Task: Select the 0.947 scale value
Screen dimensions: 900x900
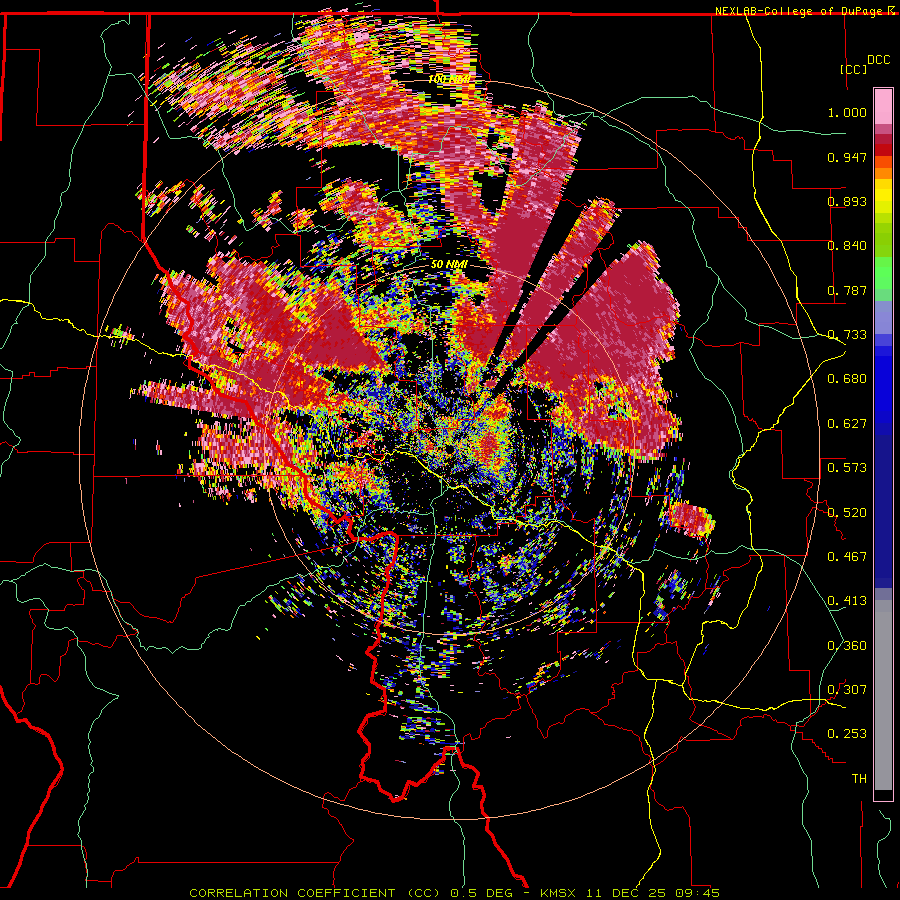Action: pos(847,157)
